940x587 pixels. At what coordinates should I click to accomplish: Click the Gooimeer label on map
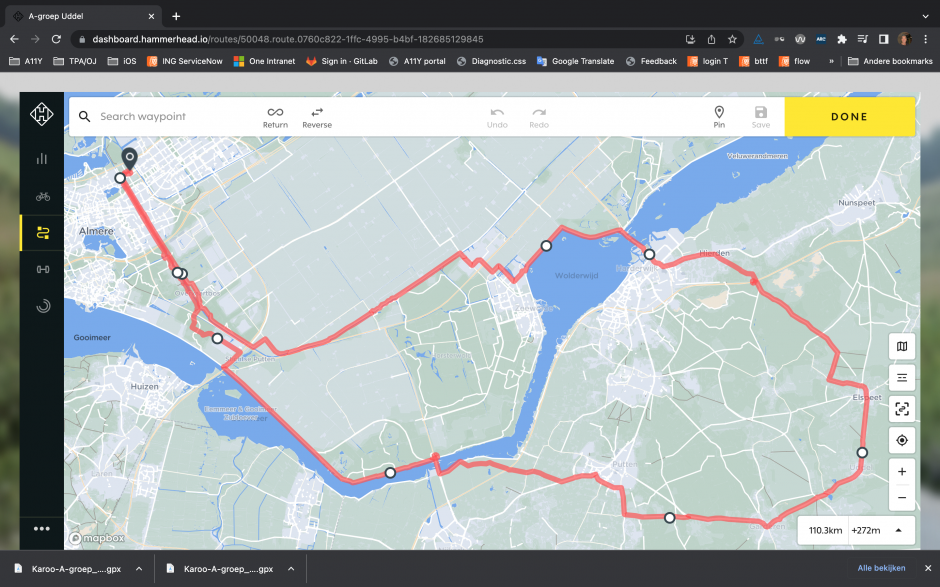tap(92, 338)
